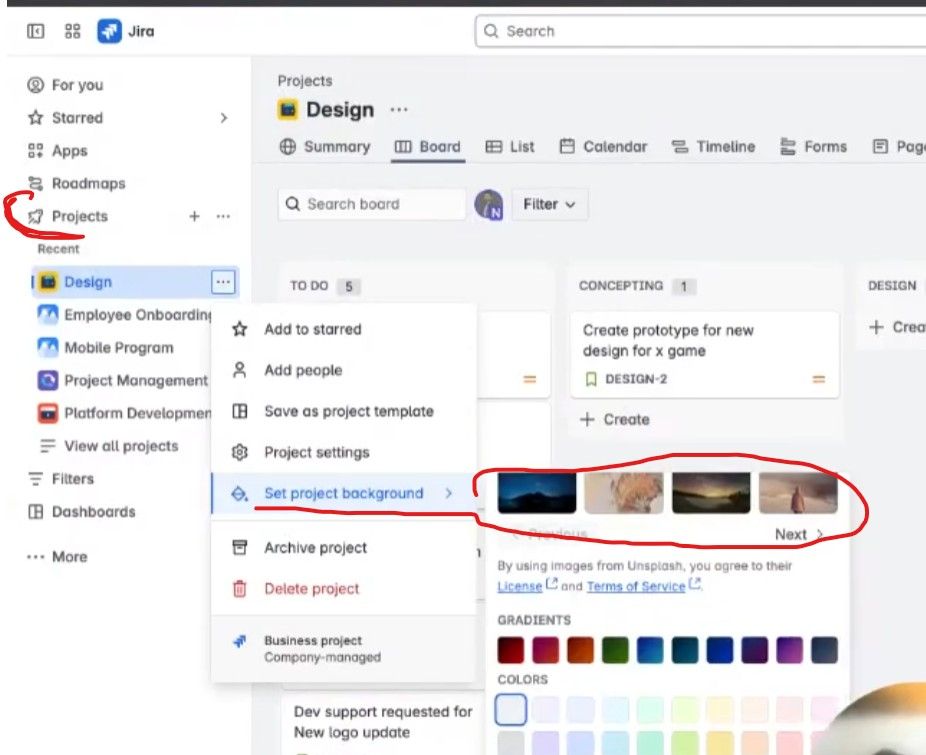
Task: Pick the dark sunset landscape background thumbnail
Action: [x=711, y=492]
